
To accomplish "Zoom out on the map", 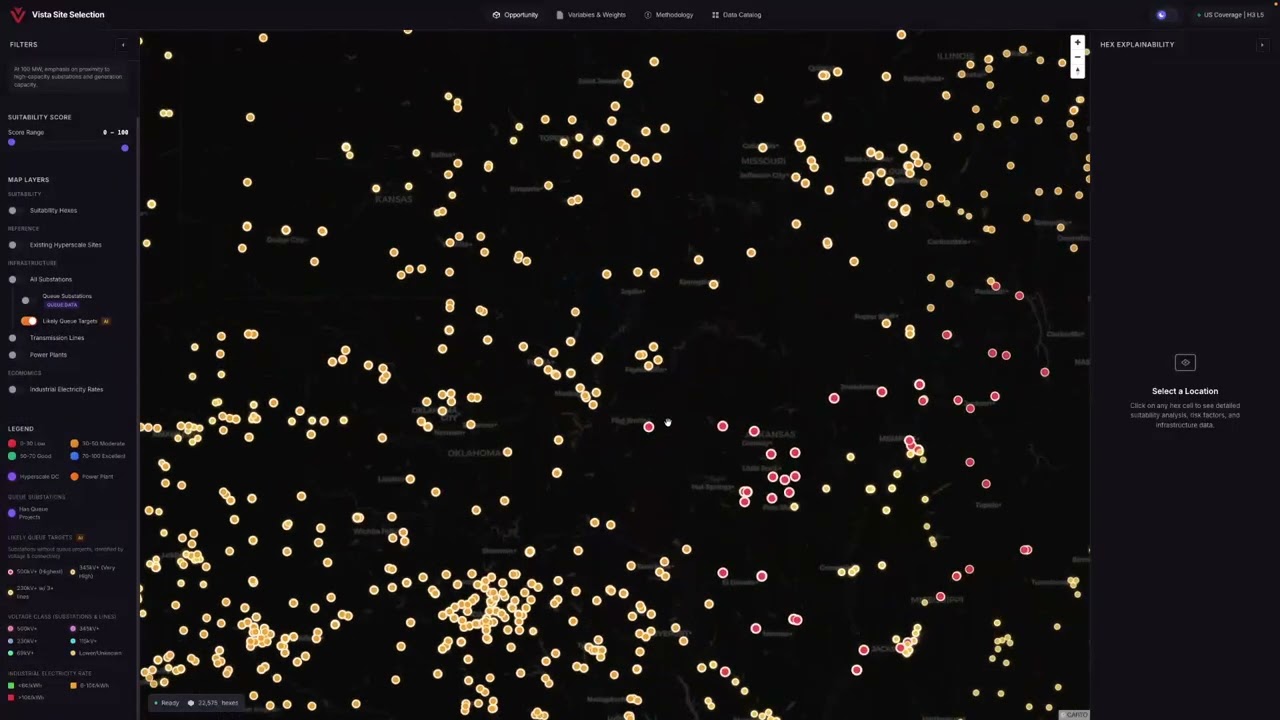I will [1077, 57].
